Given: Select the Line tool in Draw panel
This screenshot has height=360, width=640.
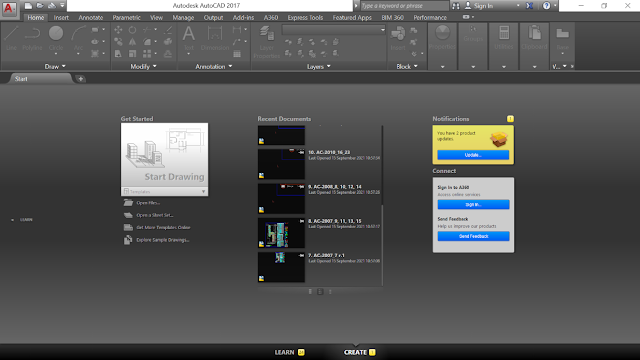Looking at the screenshot, I should click(11, 38).
